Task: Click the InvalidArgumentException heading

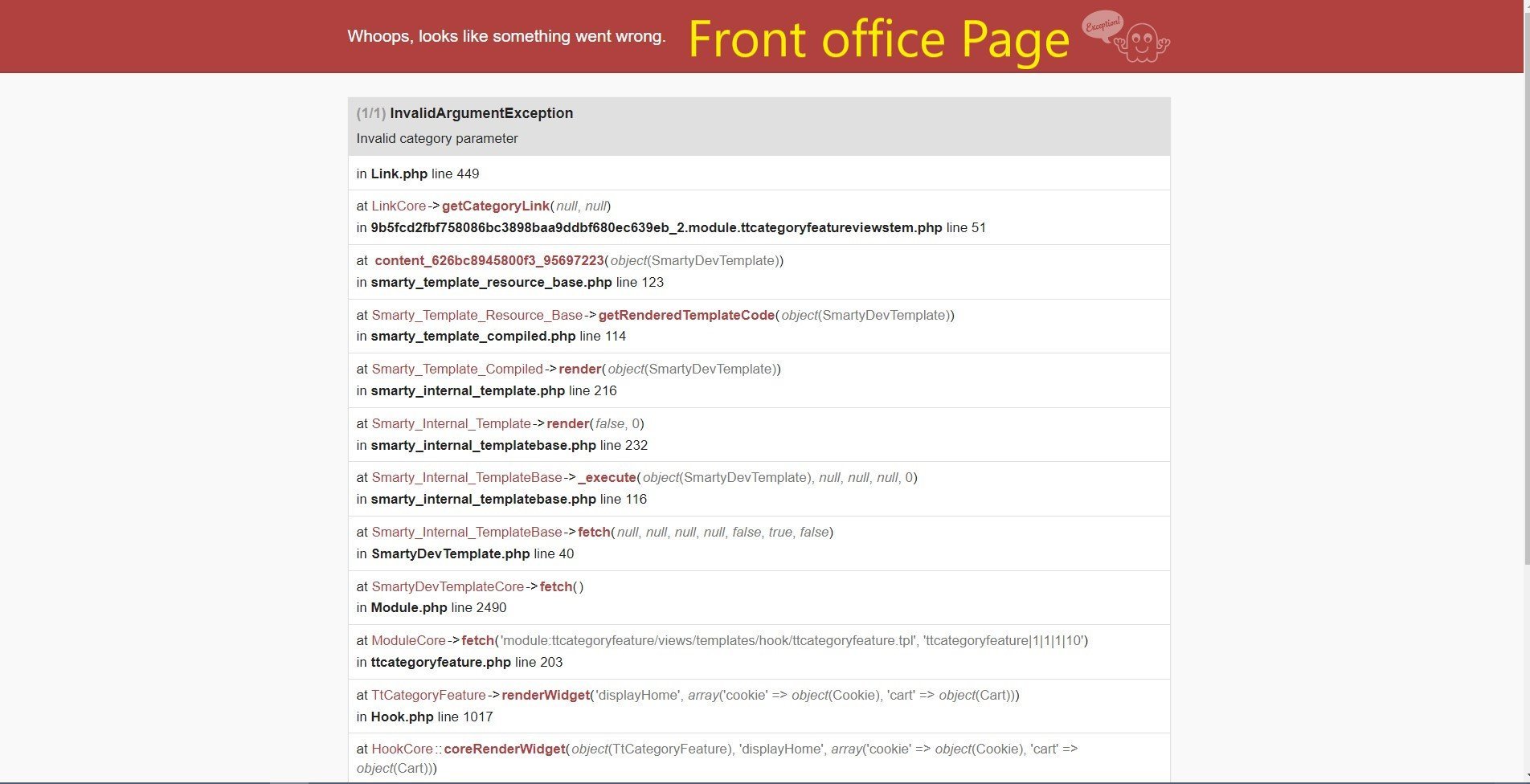Action: pyautogui.click(x=481, y=113)
